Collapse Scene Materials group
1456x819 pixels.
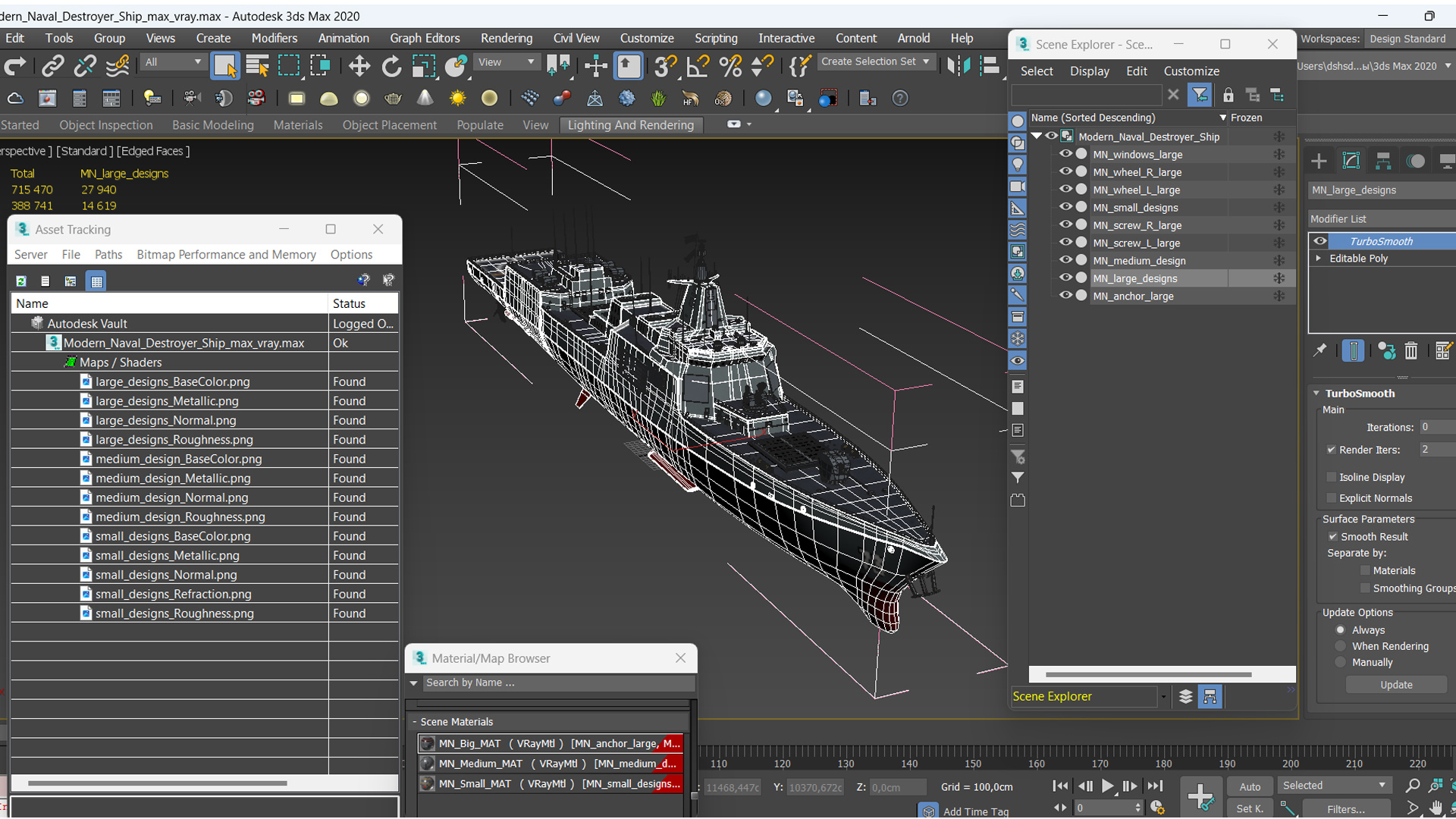click(415, 722)
